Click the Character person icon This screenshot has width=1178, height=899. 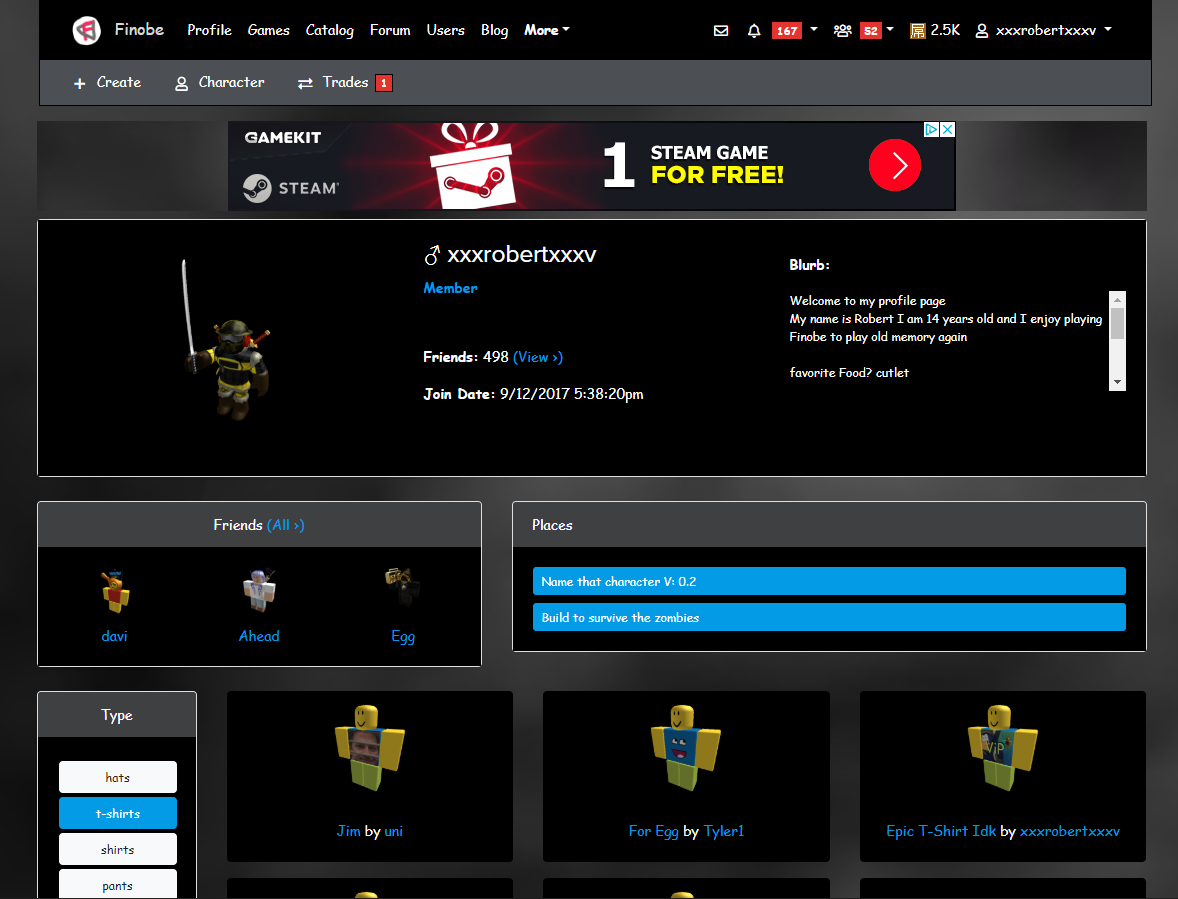pyautogui.click(x=181, y=83)
